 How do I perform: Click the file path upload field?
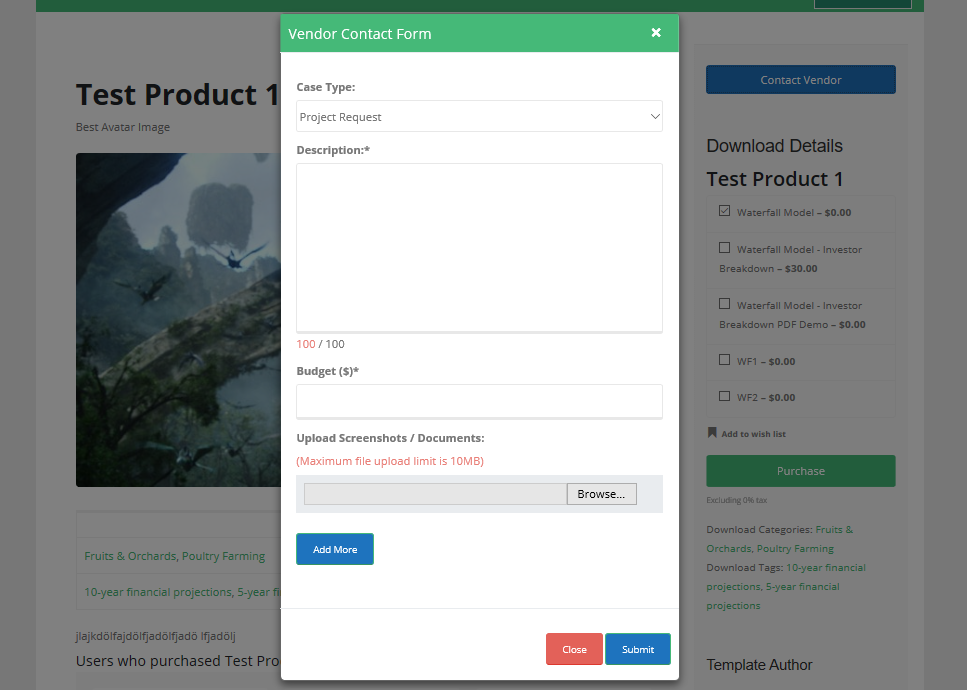pyautogui.click(x=435, y=494)
